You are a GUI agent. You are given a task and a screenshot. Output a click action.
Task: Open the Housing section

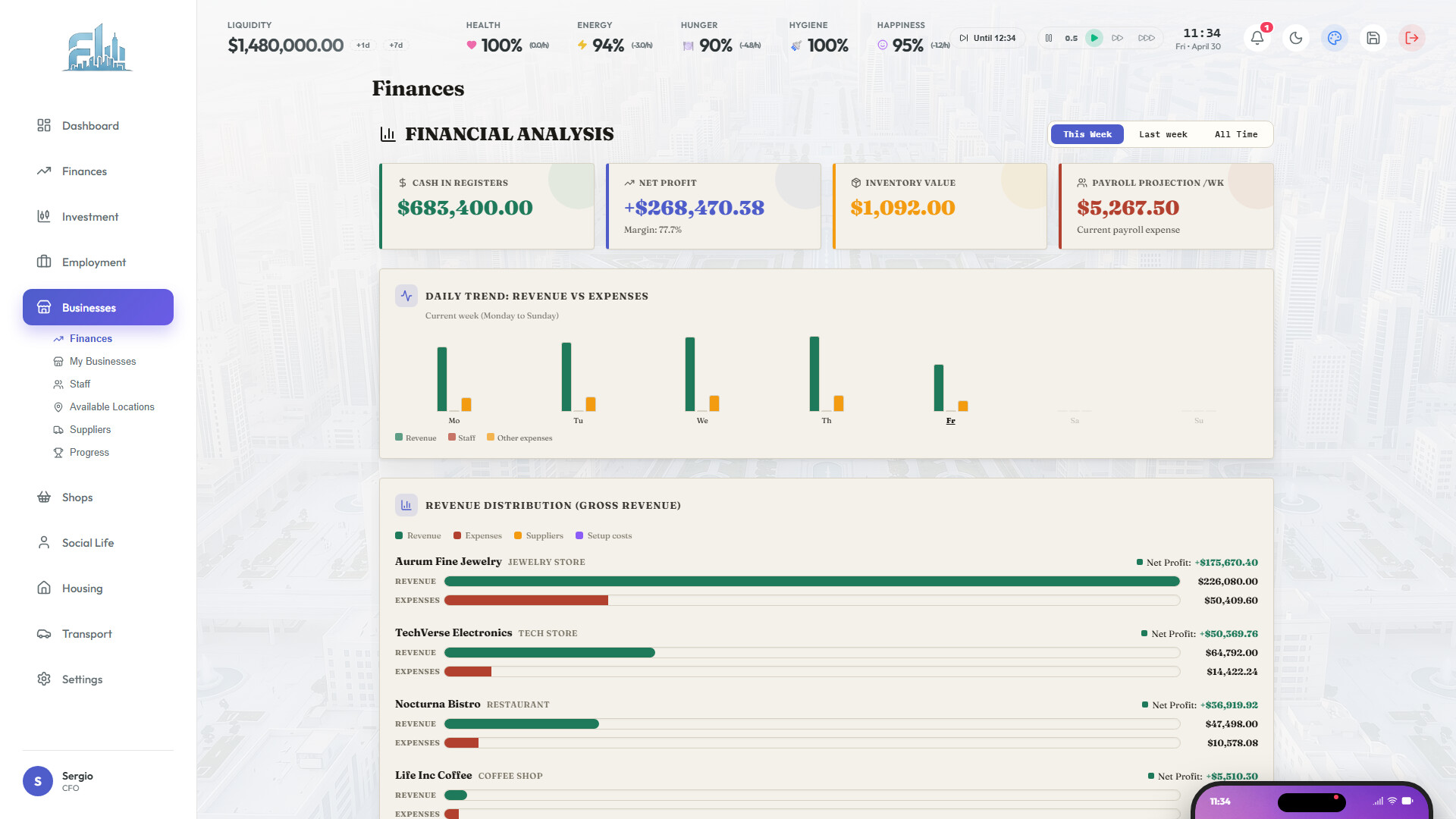click(x=98, y=588)
